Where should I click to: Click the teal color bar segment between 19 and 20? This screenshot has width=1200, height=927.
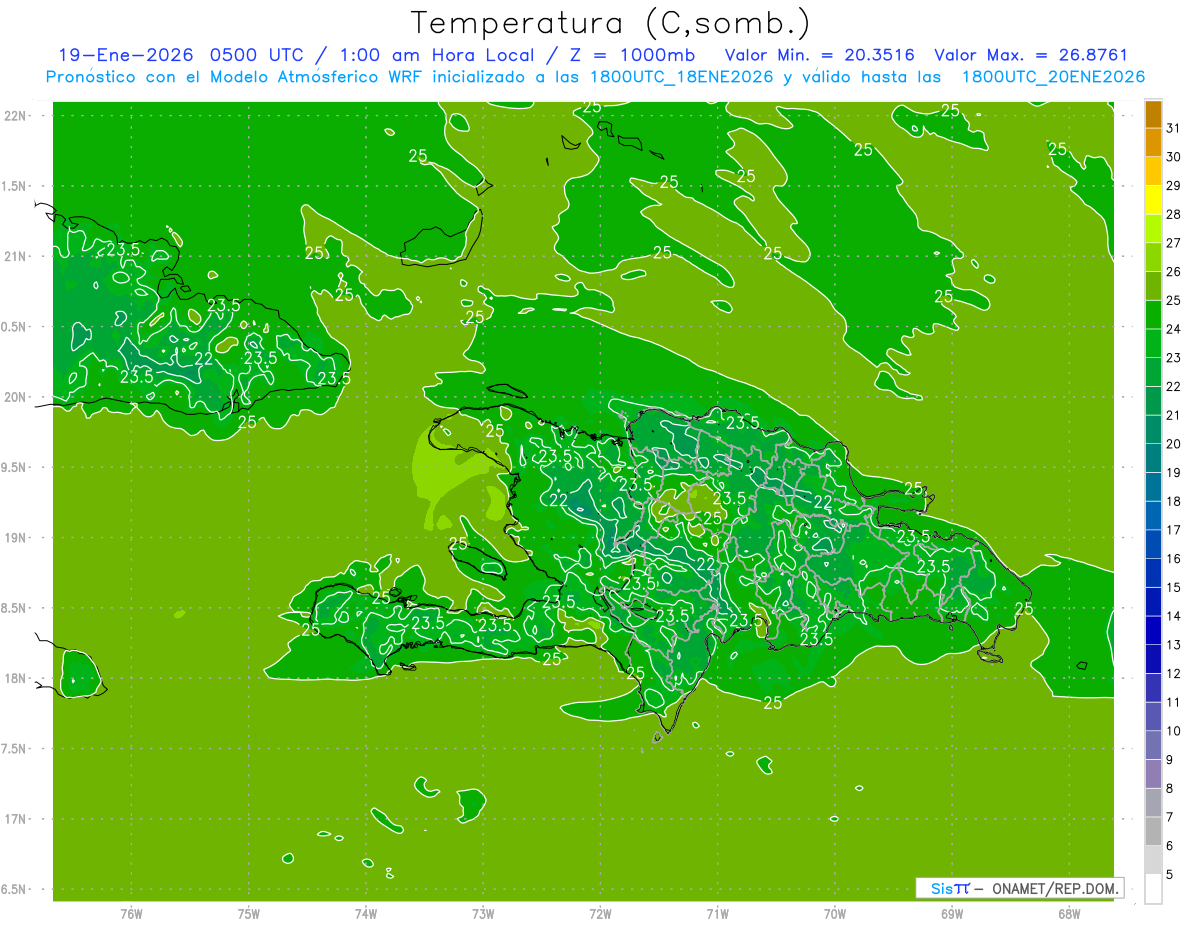click(1153, 458)
